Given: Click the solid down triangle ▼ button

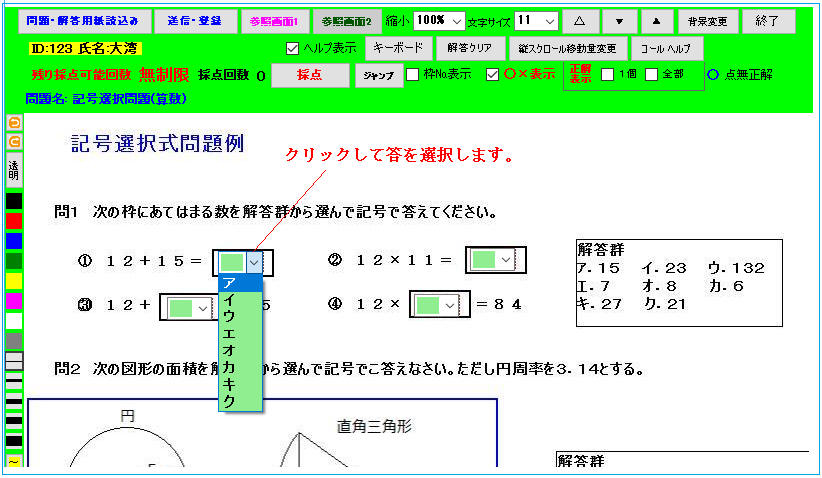Looking at the screenshot, I should click(x=619, y=21).
